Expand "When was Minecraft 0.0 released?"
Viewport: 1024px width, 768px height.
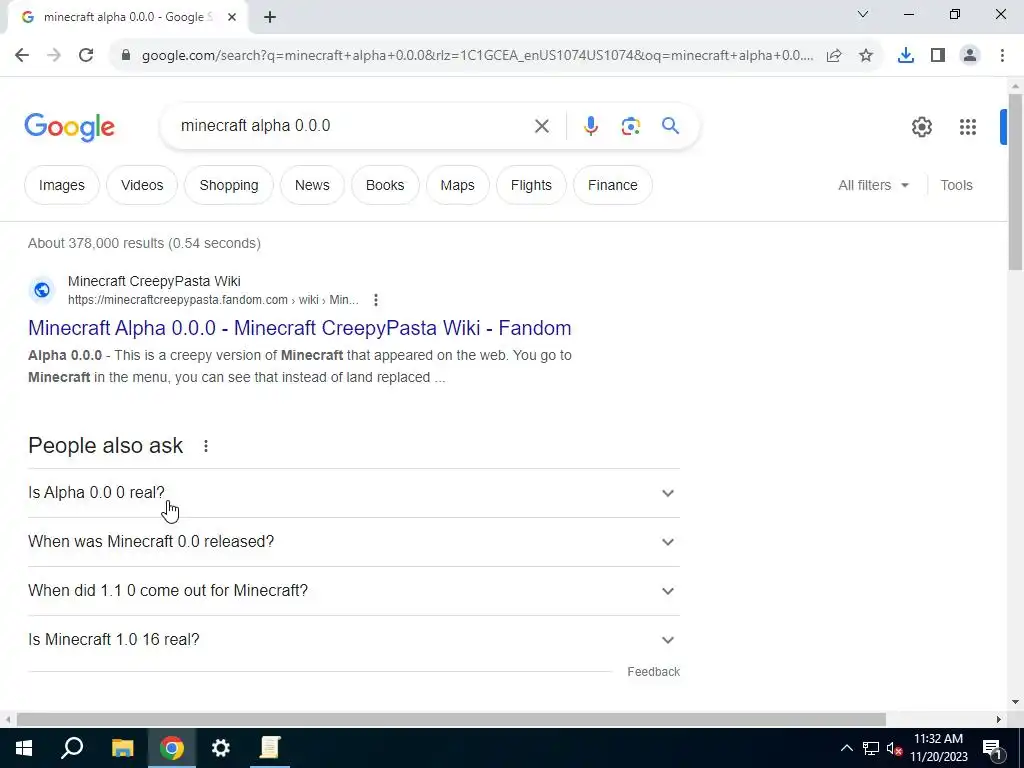click(x=353, y=542)
